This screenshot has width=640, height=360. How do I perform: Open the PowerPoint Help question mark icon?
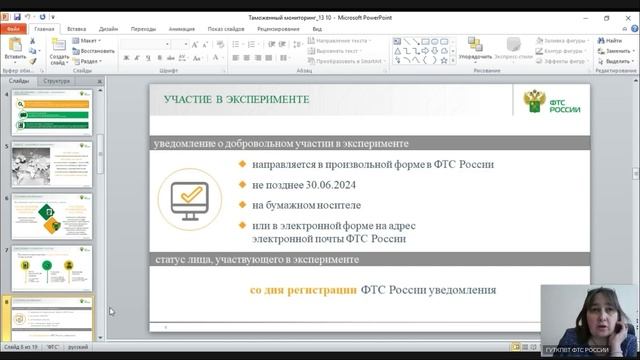(x=635, y=29)
